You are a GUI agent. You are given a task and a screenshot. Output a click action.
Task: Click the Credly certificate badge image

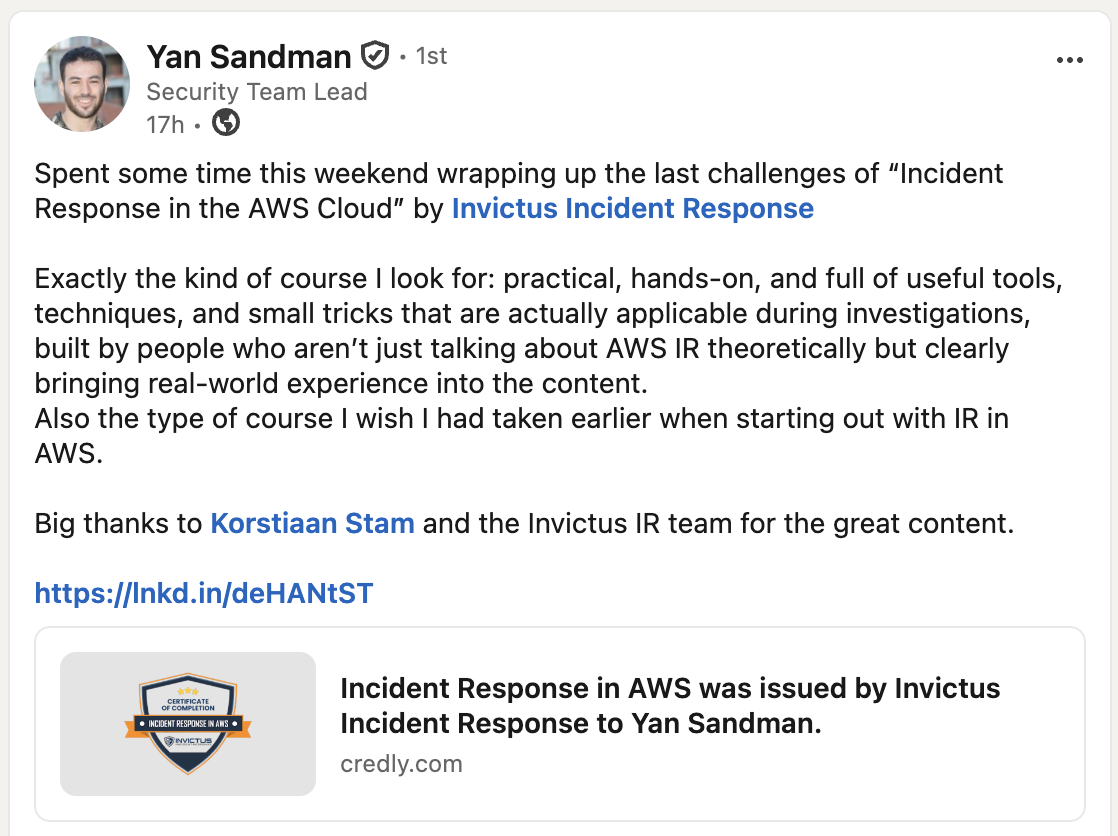(x=188, y=724)
